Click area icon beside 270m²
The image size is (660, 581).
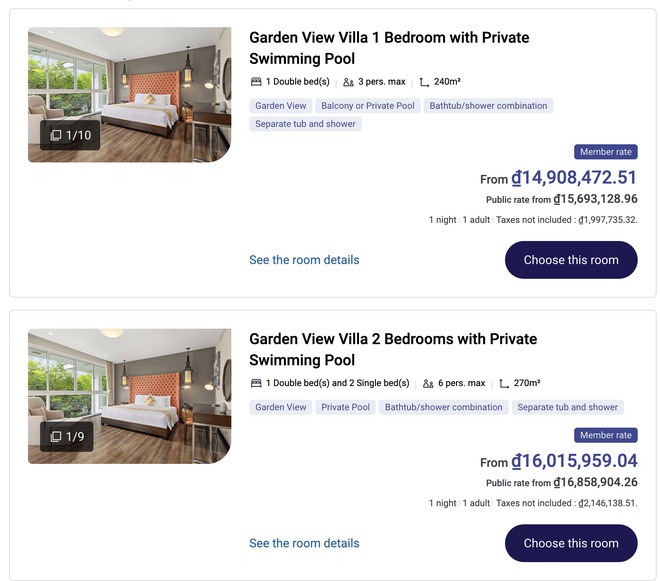point(505,383)
